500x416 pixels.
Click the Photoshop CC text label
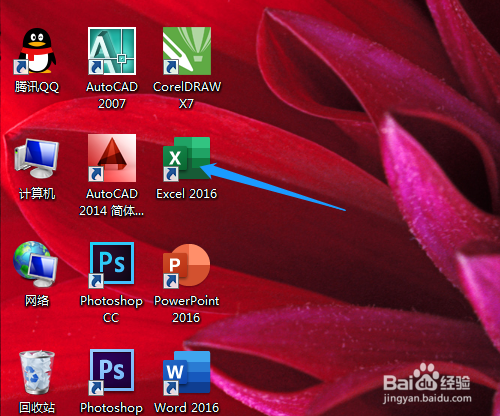pyautogui.click(x=111, y=309)
